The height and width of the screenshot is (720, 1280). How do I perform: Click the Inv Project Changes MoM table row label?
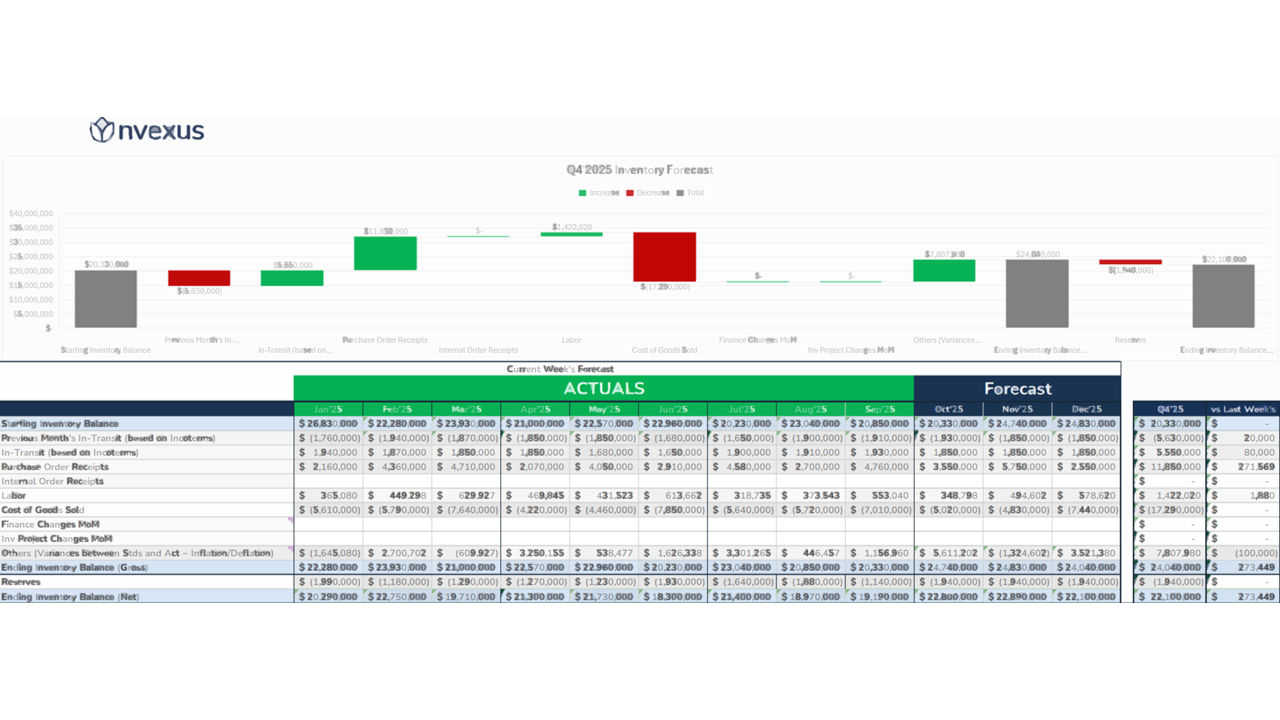[x=56, y=539]
